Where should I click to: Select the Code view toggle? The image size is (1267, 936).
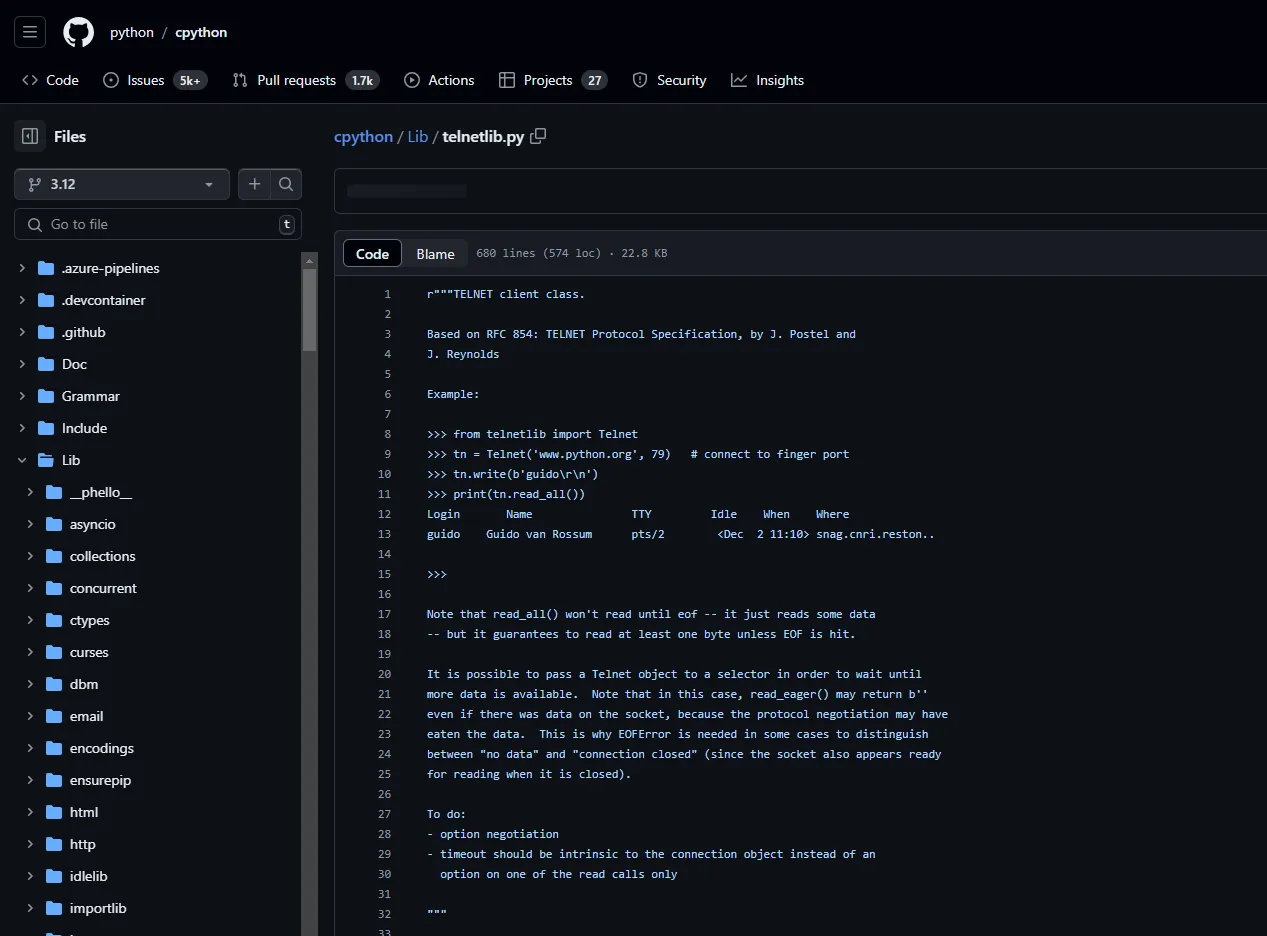[372, 254]
